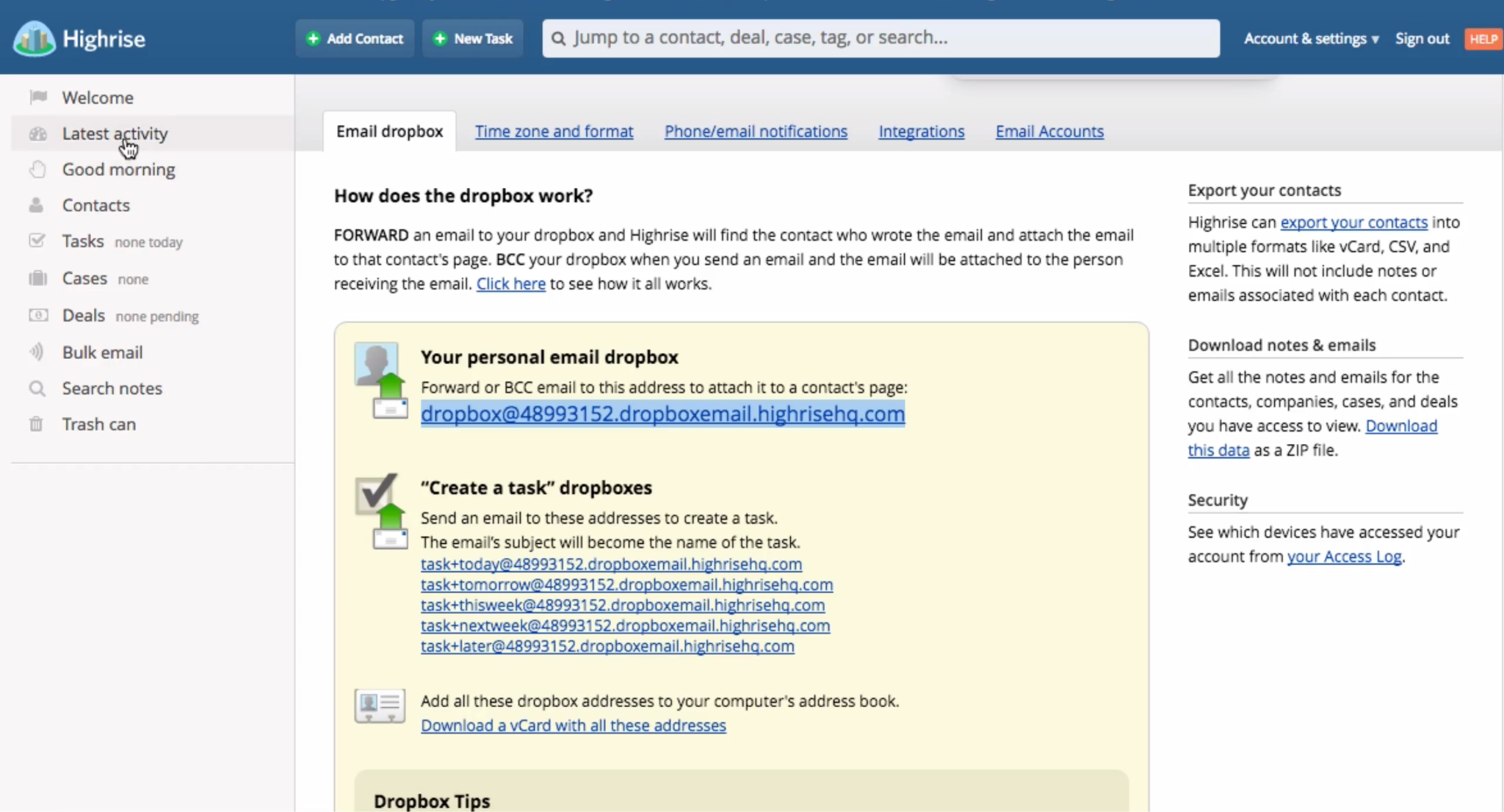Open Tasks in the sidebar
The image size is (1504, 812).
click(x=83, y=241)
